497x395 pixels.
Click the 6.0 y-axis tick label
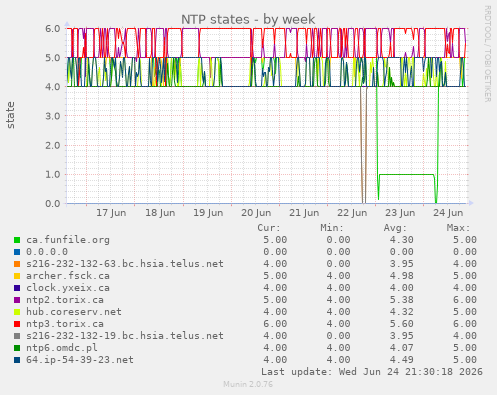coord(53,29)
